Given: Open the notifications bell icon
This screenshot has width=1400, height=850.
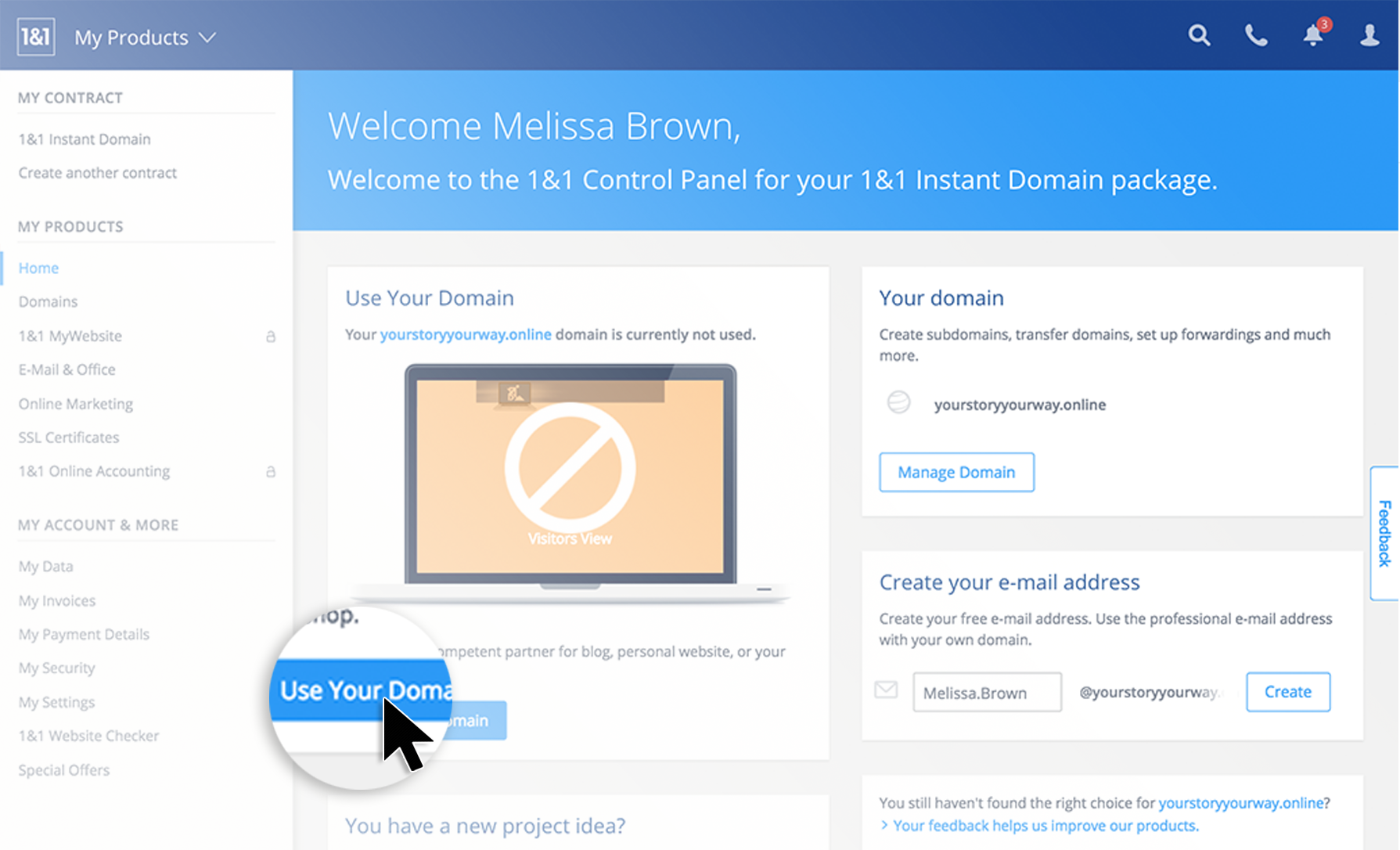Looking at the screenshot, I should 1313,35.
